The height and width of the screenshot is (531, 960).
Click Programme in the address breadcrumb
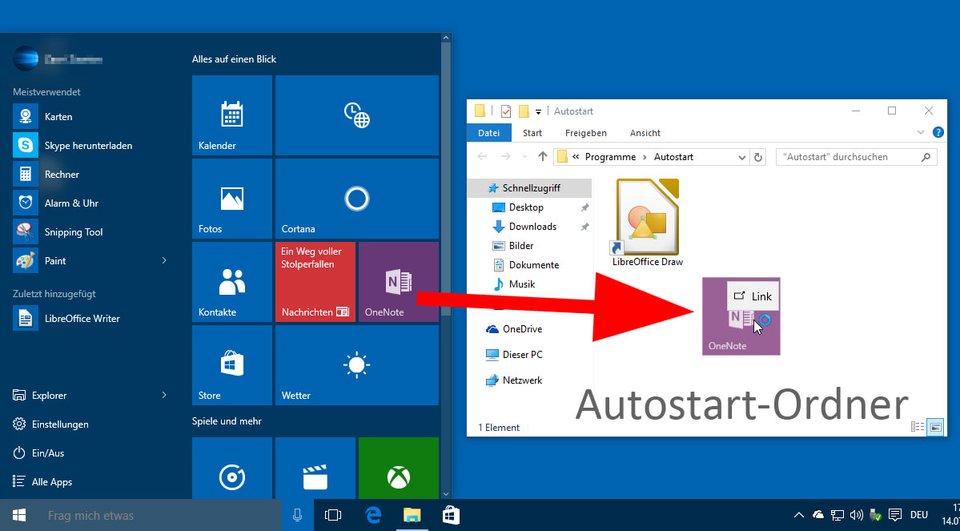coord(610,157)
